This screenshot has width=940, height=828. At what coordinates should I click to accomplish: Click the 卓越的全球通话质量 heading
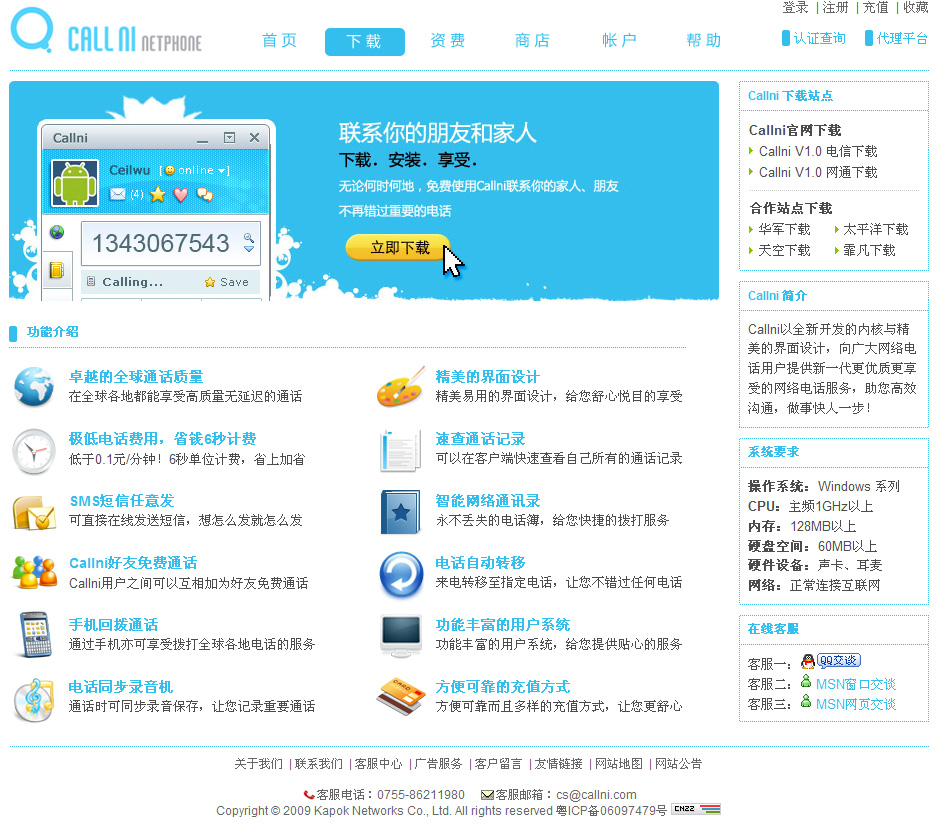tap(136, 377)
